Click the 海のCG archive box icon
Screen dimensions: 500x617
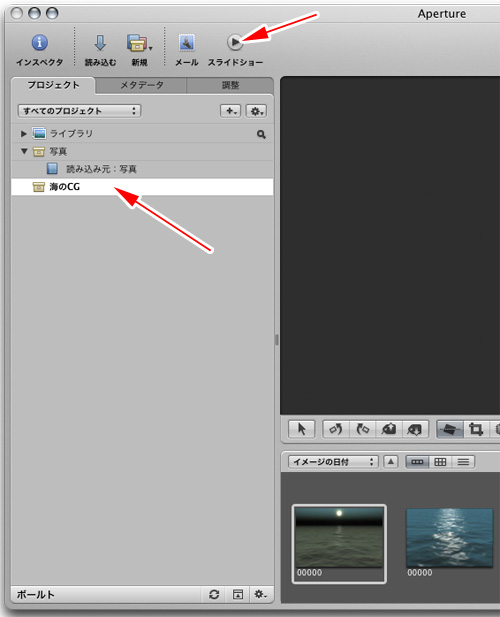coord(39,187)
